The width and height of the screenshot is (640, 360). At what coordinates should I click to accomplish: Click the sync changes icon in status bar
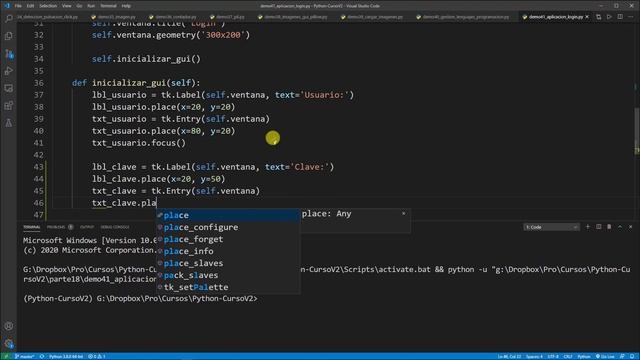(x=42, y=357)
